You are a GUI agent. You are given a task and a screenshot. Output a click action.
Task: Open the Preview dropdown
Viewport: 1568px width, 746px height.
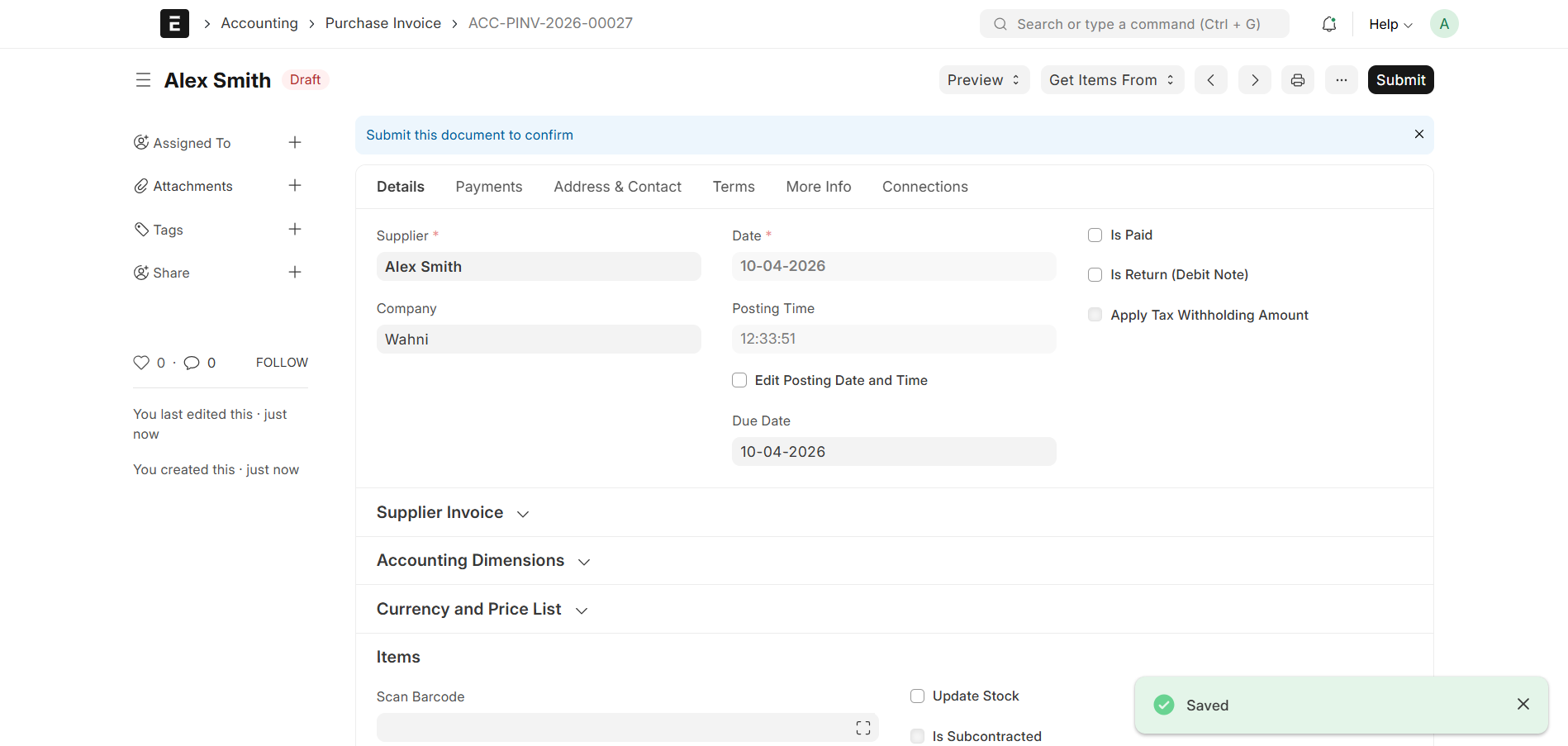point(984,80)
